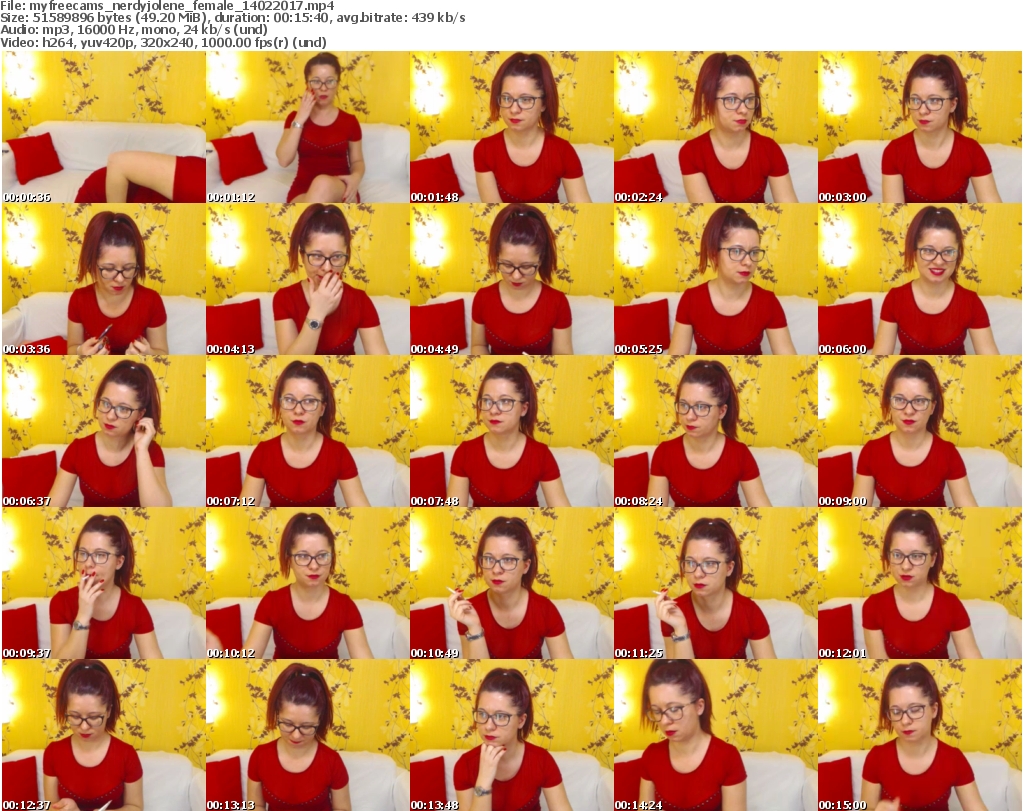
Task: Select the thumbnail frame at 00:08:24
Action: 716,432
